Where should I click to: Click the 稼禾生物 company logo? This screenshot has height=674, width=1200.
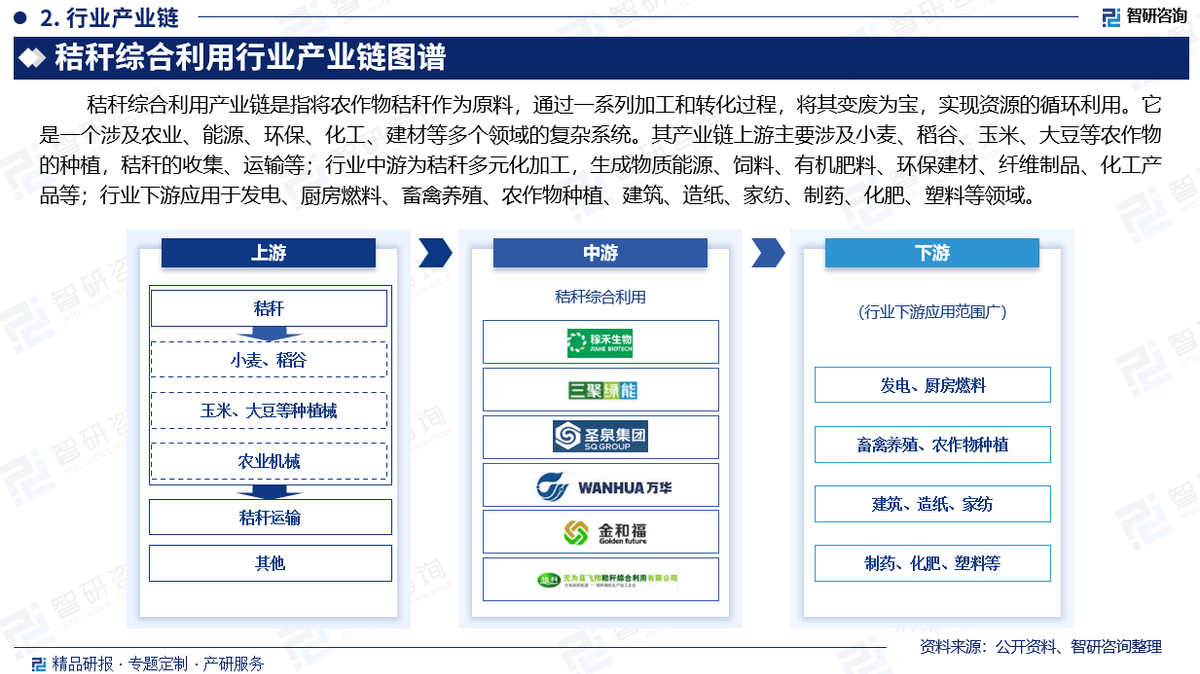[600, 342]
